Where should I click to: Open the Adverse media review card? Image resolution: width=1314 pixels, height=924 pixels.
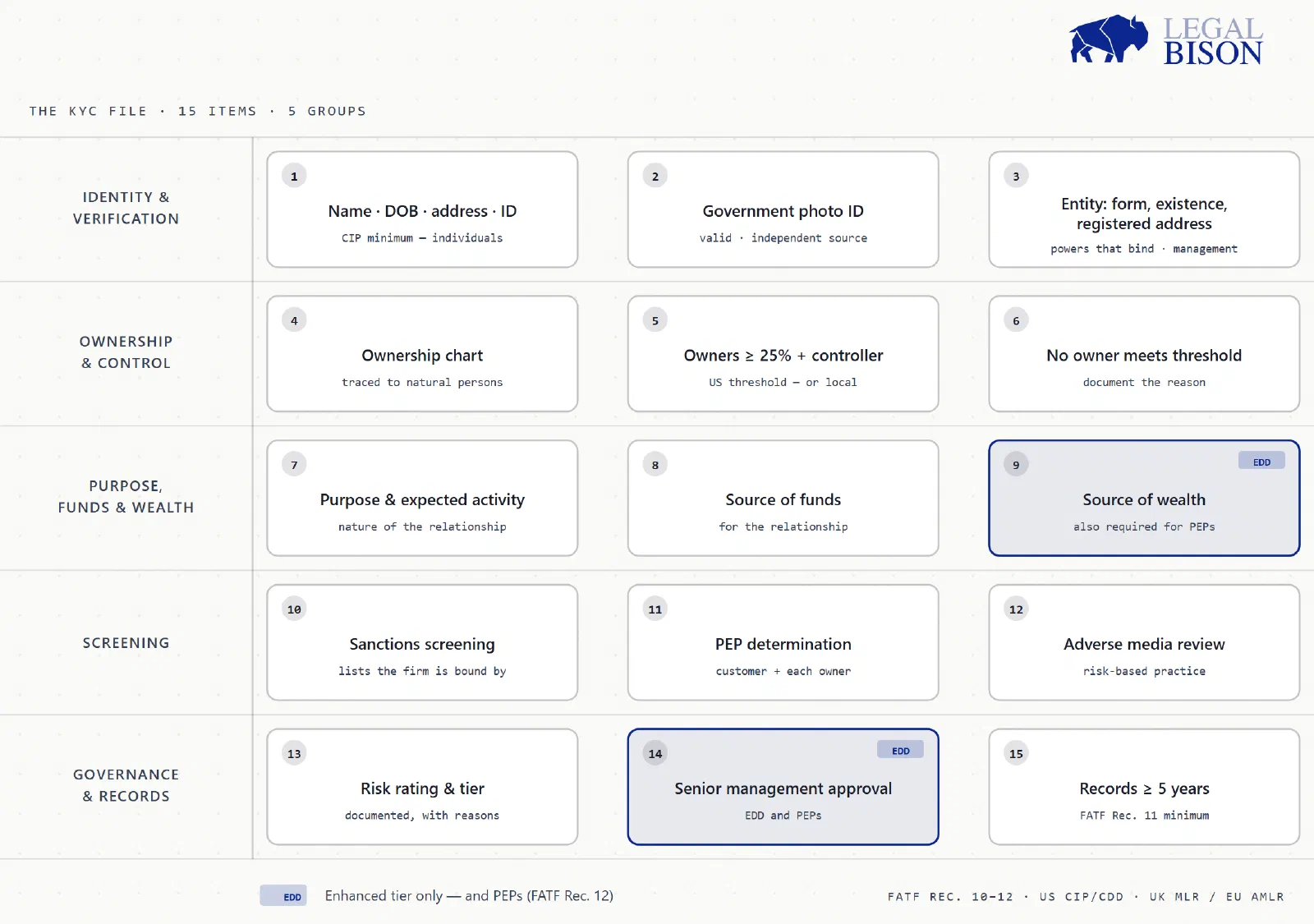click(1144, 643)
